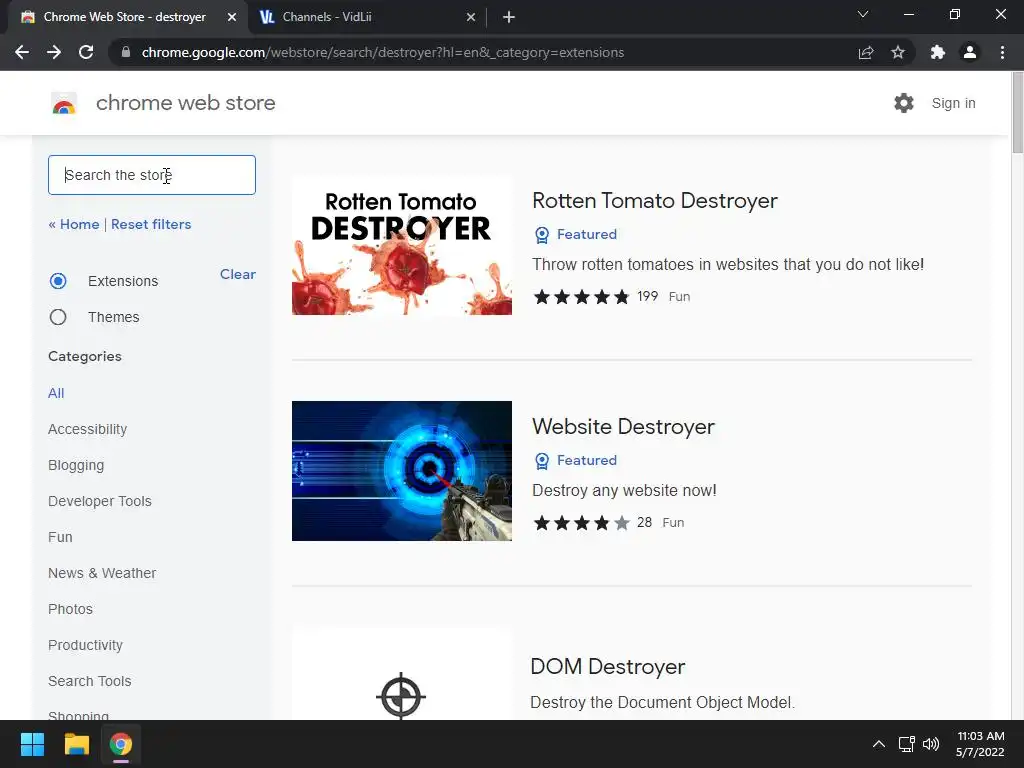The width and height of the screenshot is (1024, 768).
Task: Go back with the browser back arrow
Action: [x=22, y=52]
